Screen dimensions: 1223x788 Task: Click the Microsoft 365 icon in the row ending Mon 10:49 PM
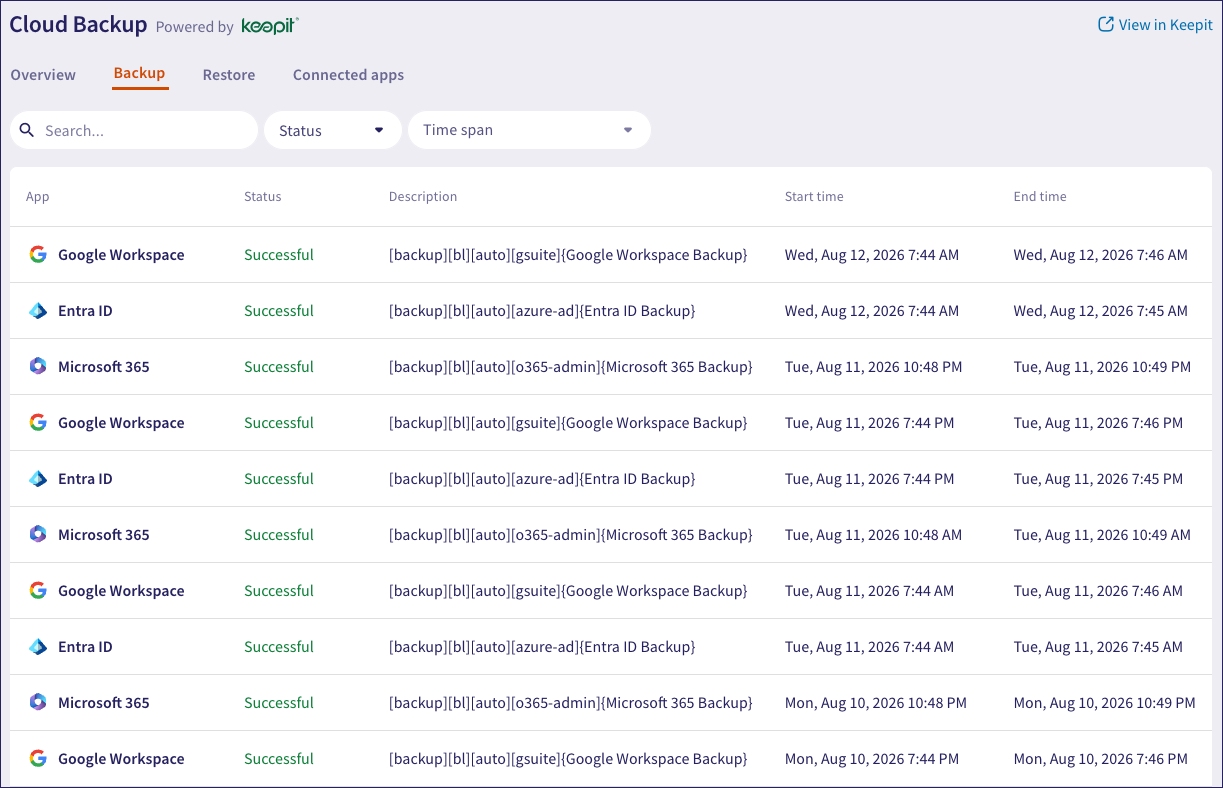38,703
